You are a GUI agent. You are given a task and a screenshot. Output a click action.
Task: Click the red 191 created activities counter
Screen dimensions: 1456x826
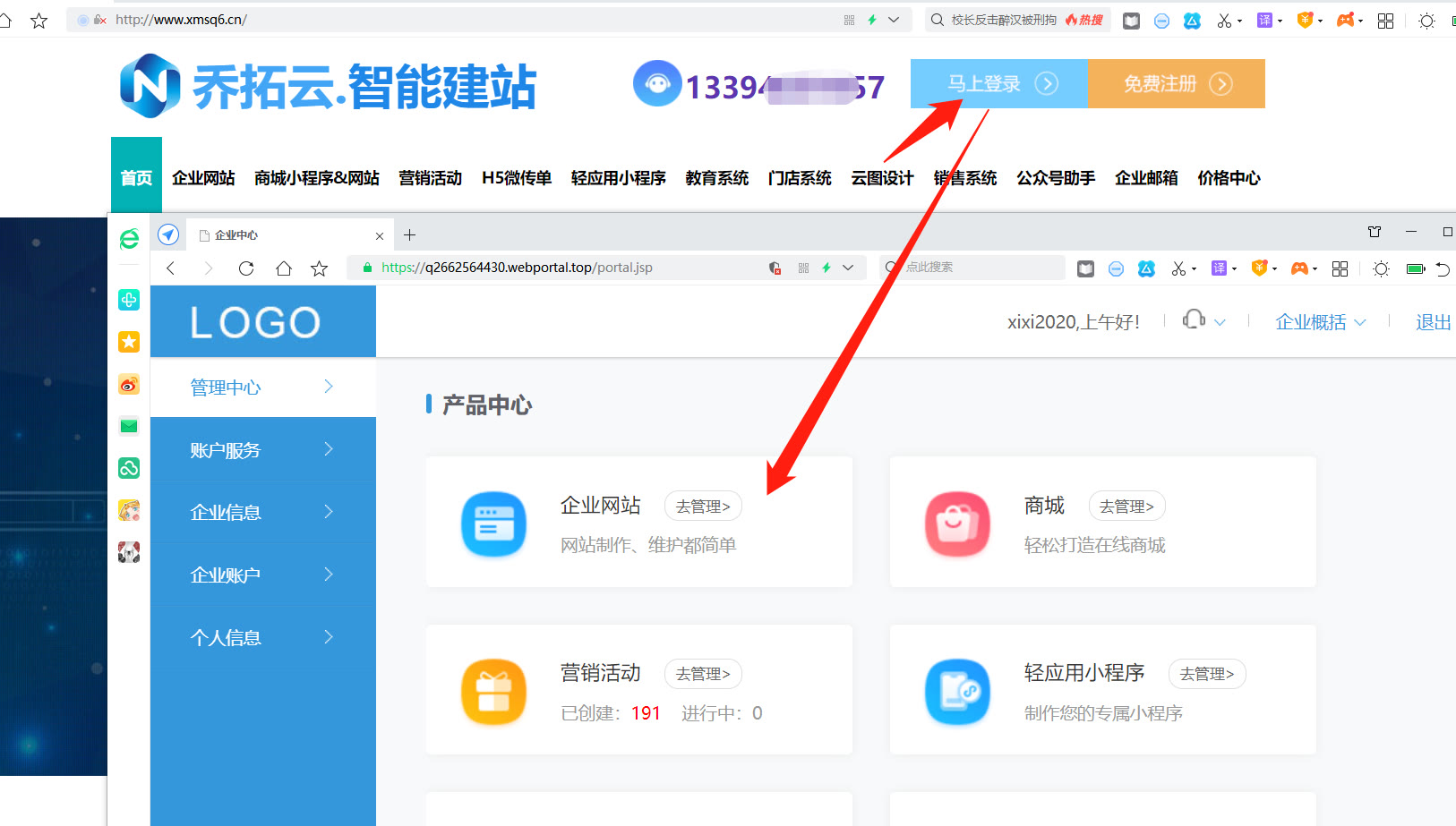646,712
